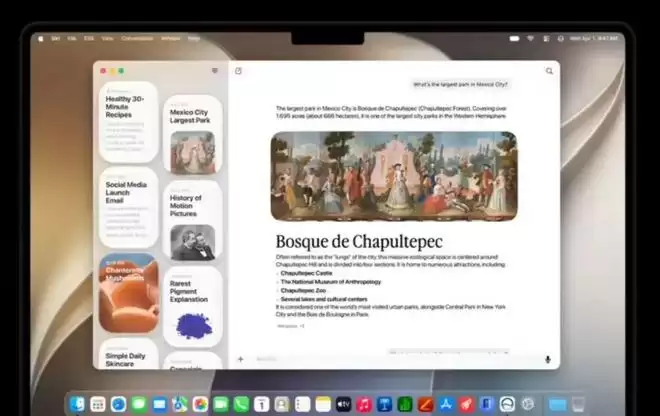Open Numbers from the dock

[x=405, y=405]
